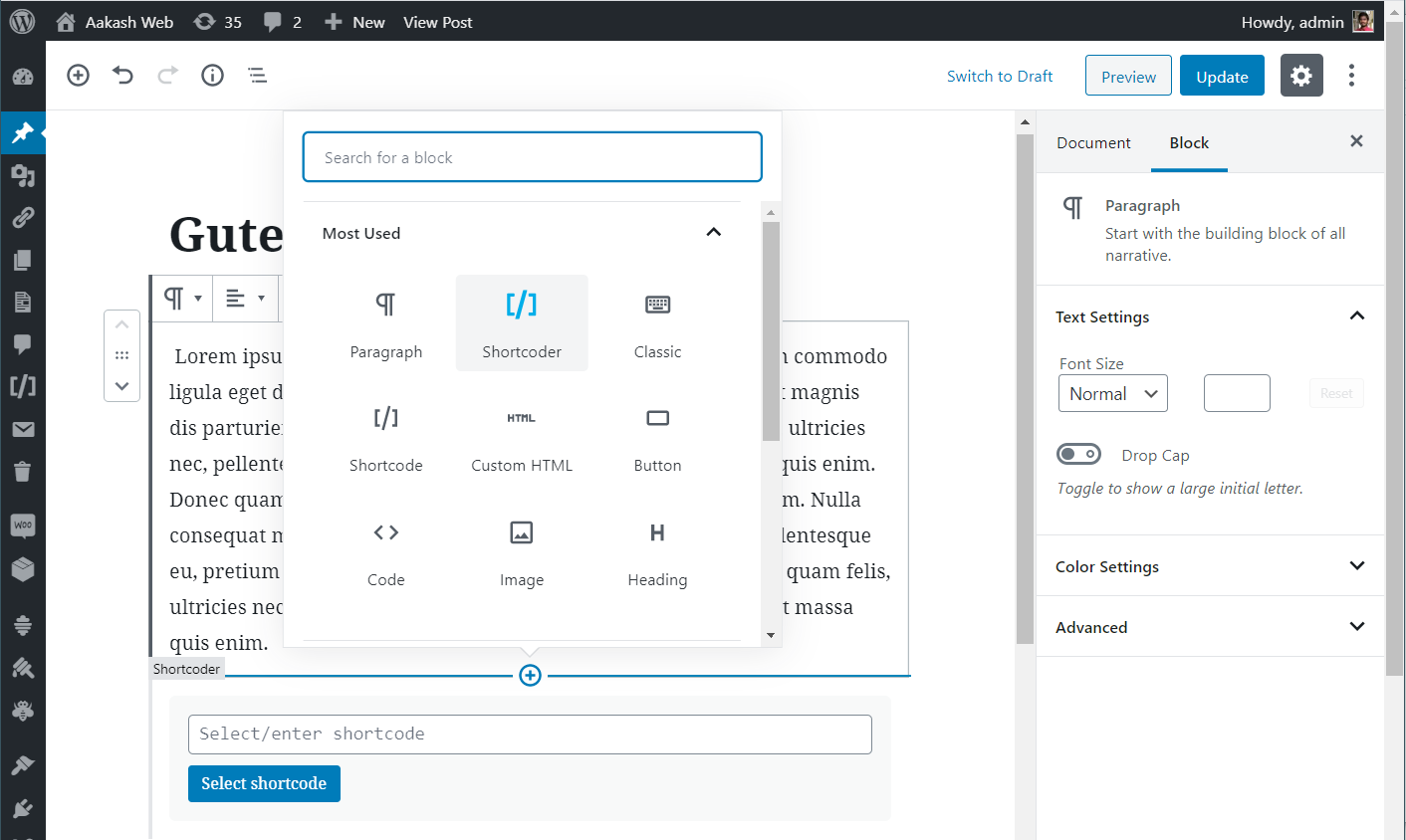This screenshot has height=840, width=1406.
Task: Click custom font size number field
Action: click(1237, 393)
